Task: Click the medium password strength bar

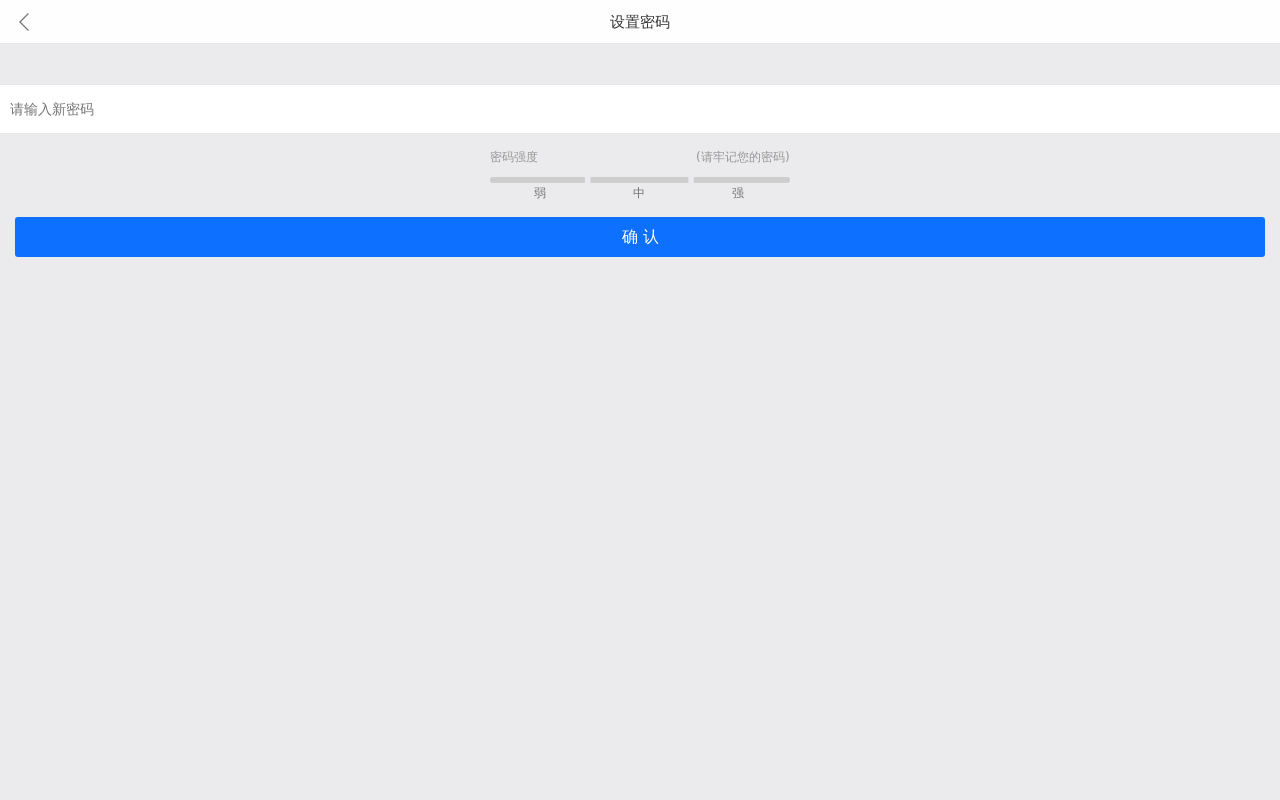Action: pos(639,180)
